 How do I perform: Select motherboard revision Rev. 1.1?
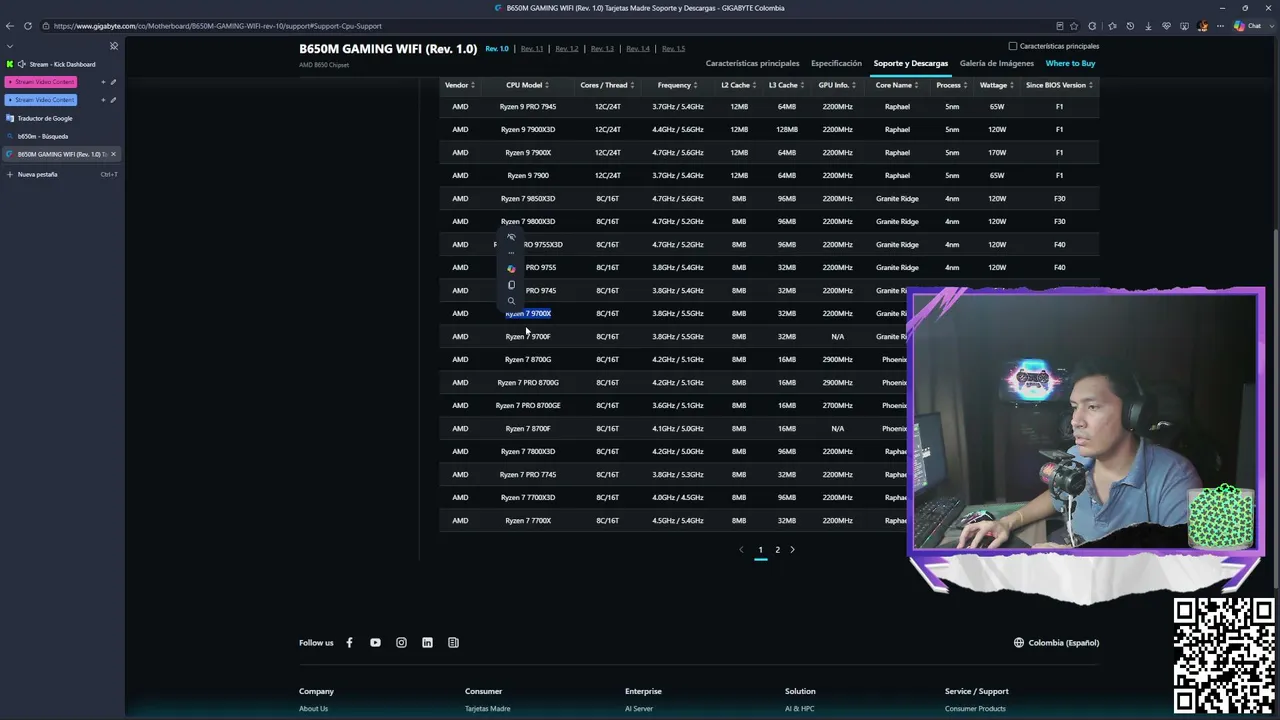532,49
